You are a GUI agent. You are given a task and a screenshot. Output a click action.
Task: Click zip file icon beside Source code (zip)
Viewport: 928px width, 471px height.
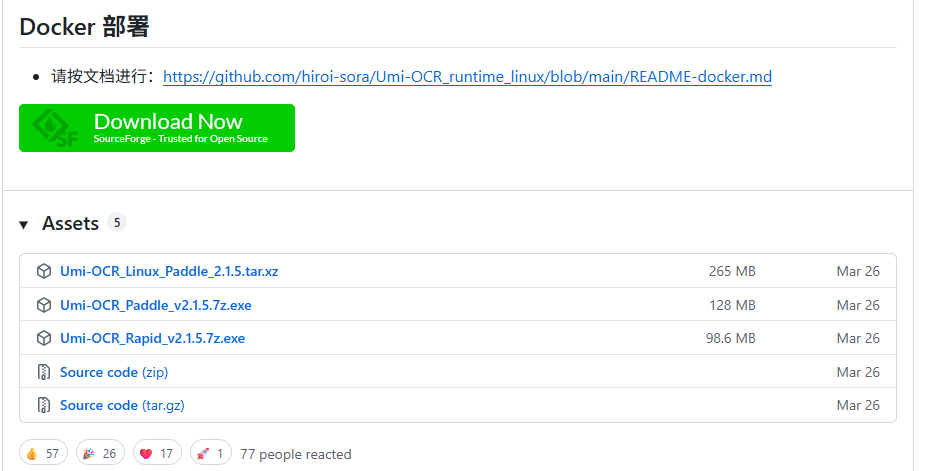(x=44, y=372)
